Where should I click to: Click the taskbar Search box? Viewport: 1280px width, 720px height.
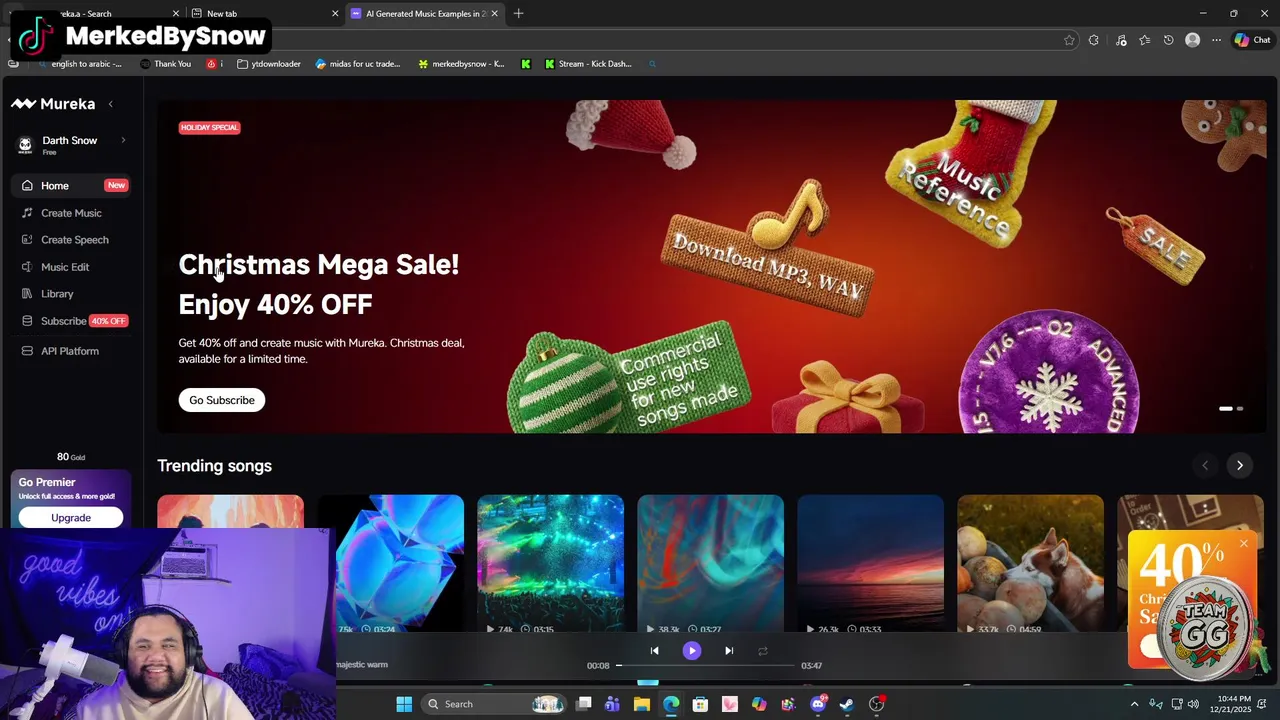pyautogui.click(x=495, y=704)
